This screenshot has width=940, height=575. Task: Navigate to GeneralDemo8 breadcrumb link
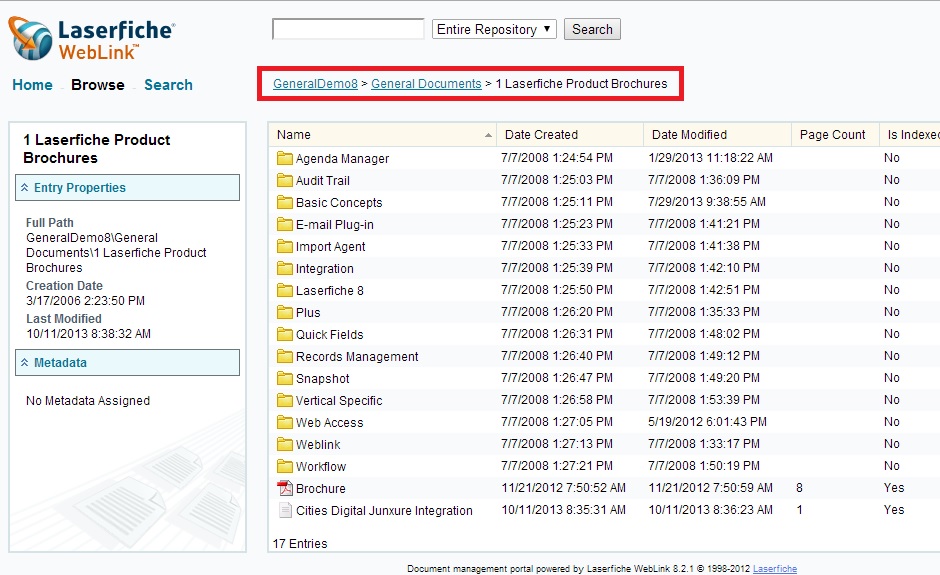pos(315,84)
